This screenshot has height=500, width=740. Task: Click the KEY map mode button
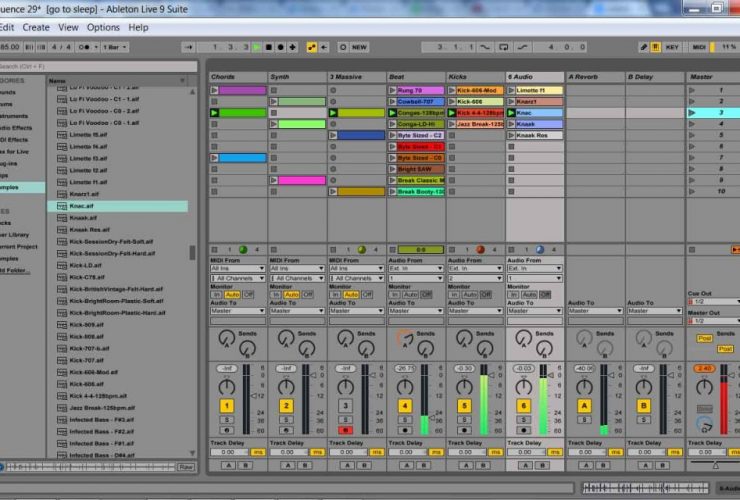pyautogui.click(x=672, y=47)
